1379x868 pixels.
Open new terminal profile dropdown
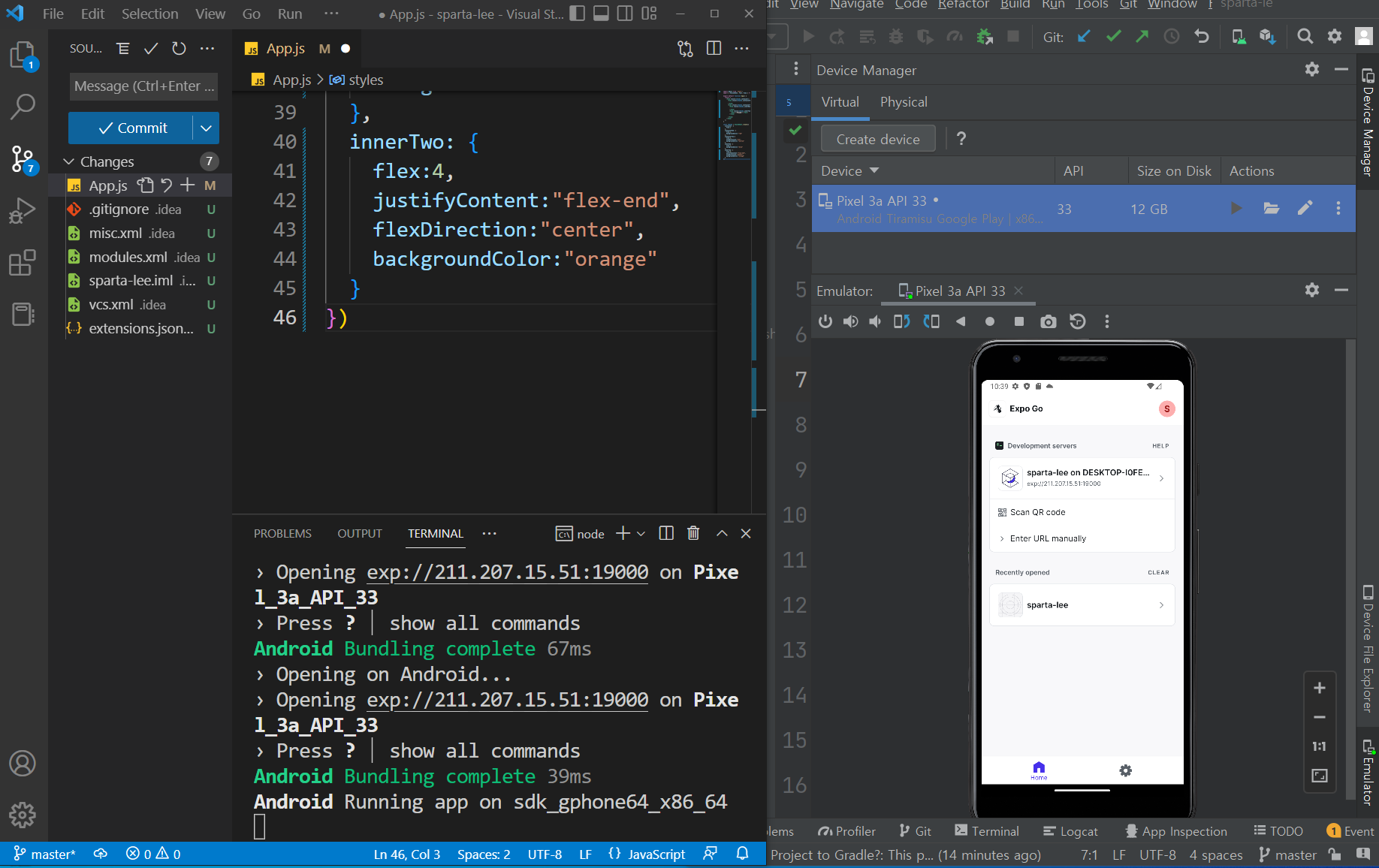(641, 534)
